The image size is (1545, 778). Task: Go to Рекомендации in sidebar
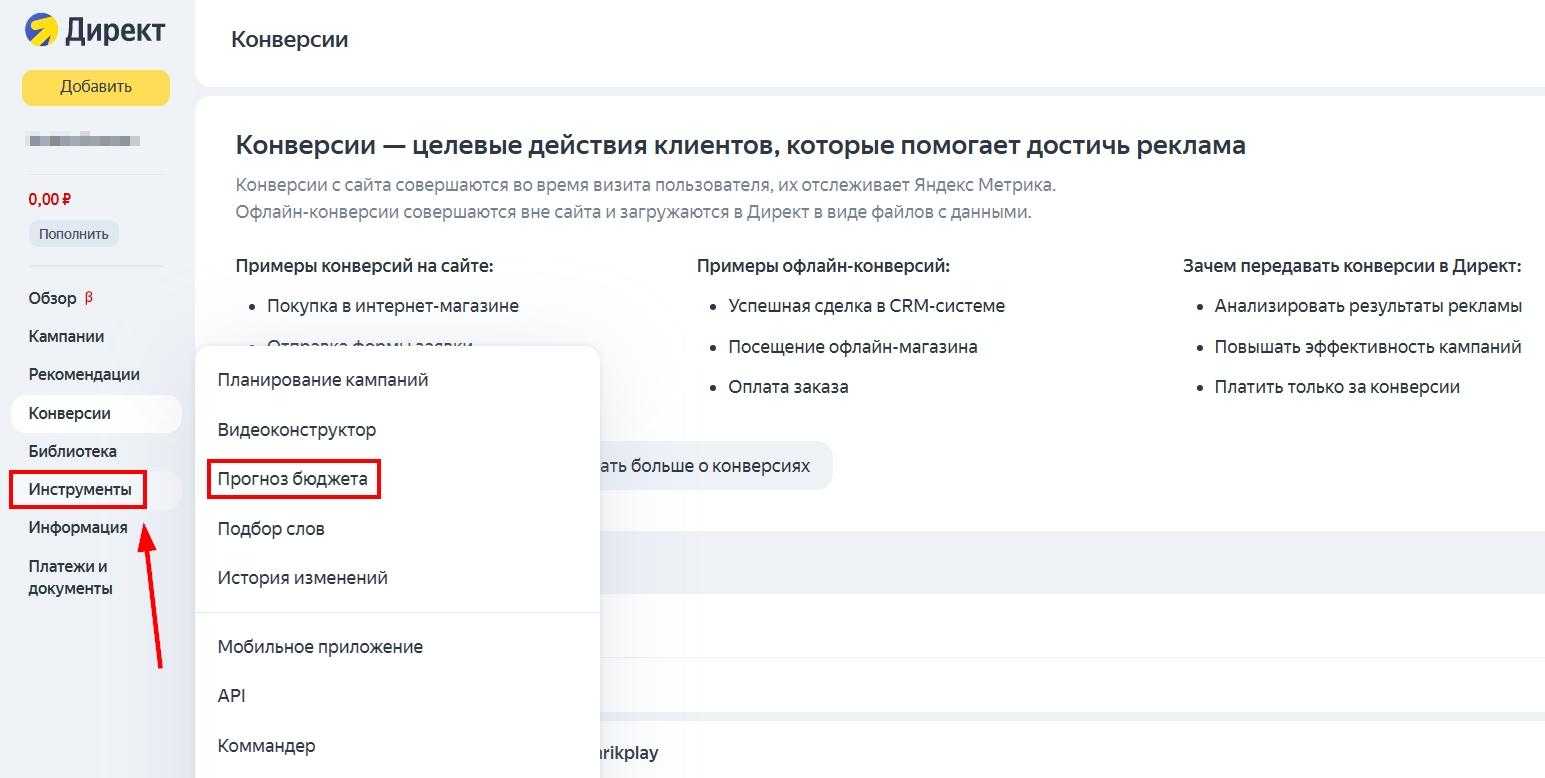[x=84, y=374]
